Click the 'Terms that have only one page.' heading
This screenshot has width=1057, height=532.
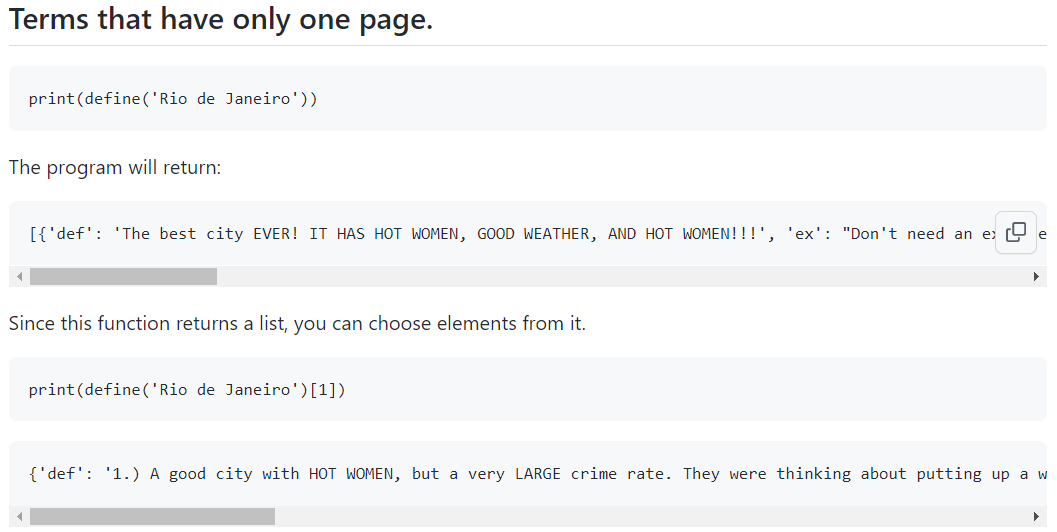pyautogui.click(x=221, y=20)
